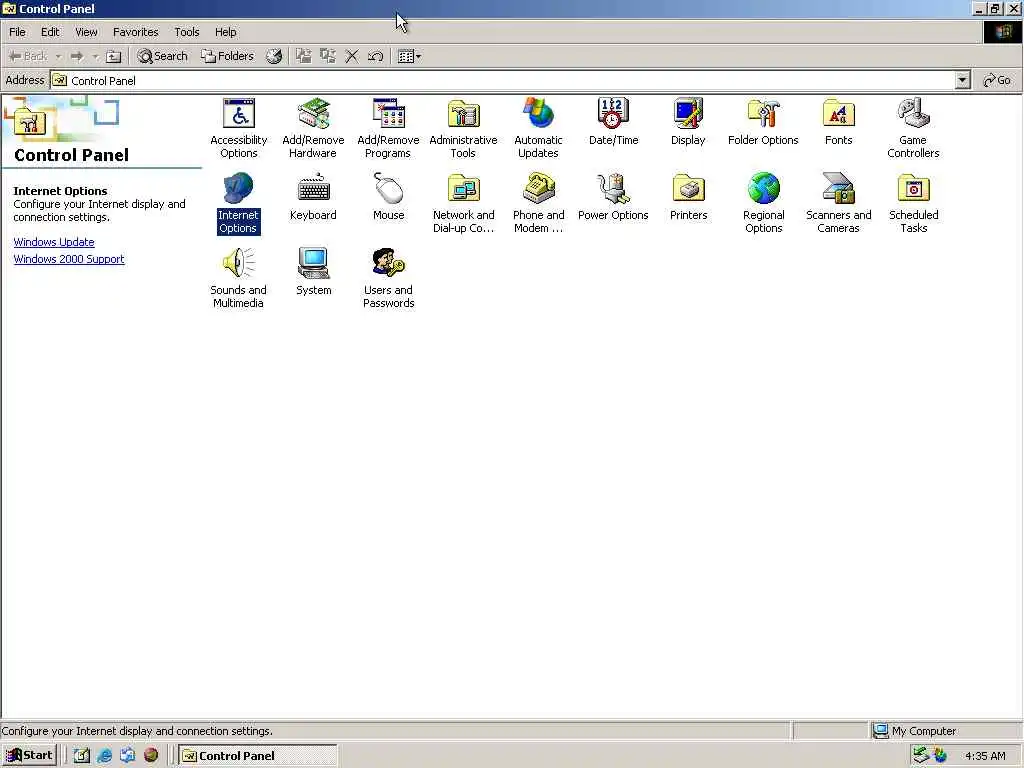
Task: Select the Internet Options icon
Action: click(x=238, y=203)
